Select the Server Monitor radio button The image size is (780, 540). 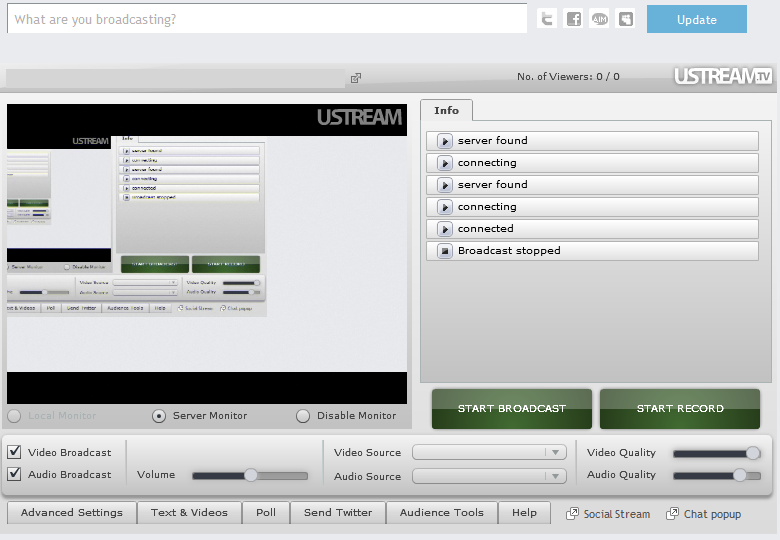159,416
